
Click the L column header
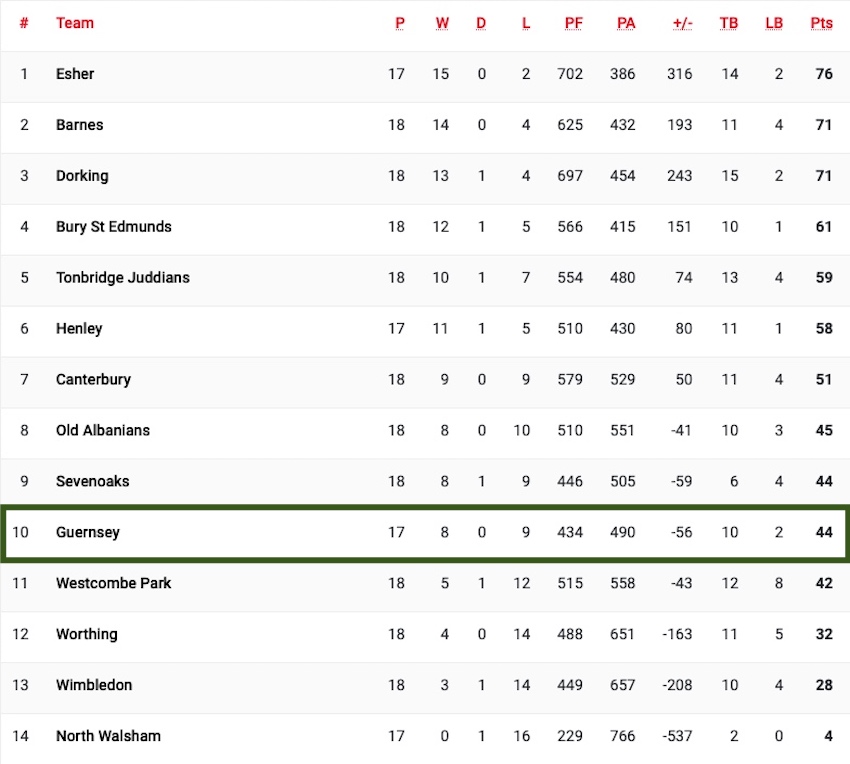point(525,23)
